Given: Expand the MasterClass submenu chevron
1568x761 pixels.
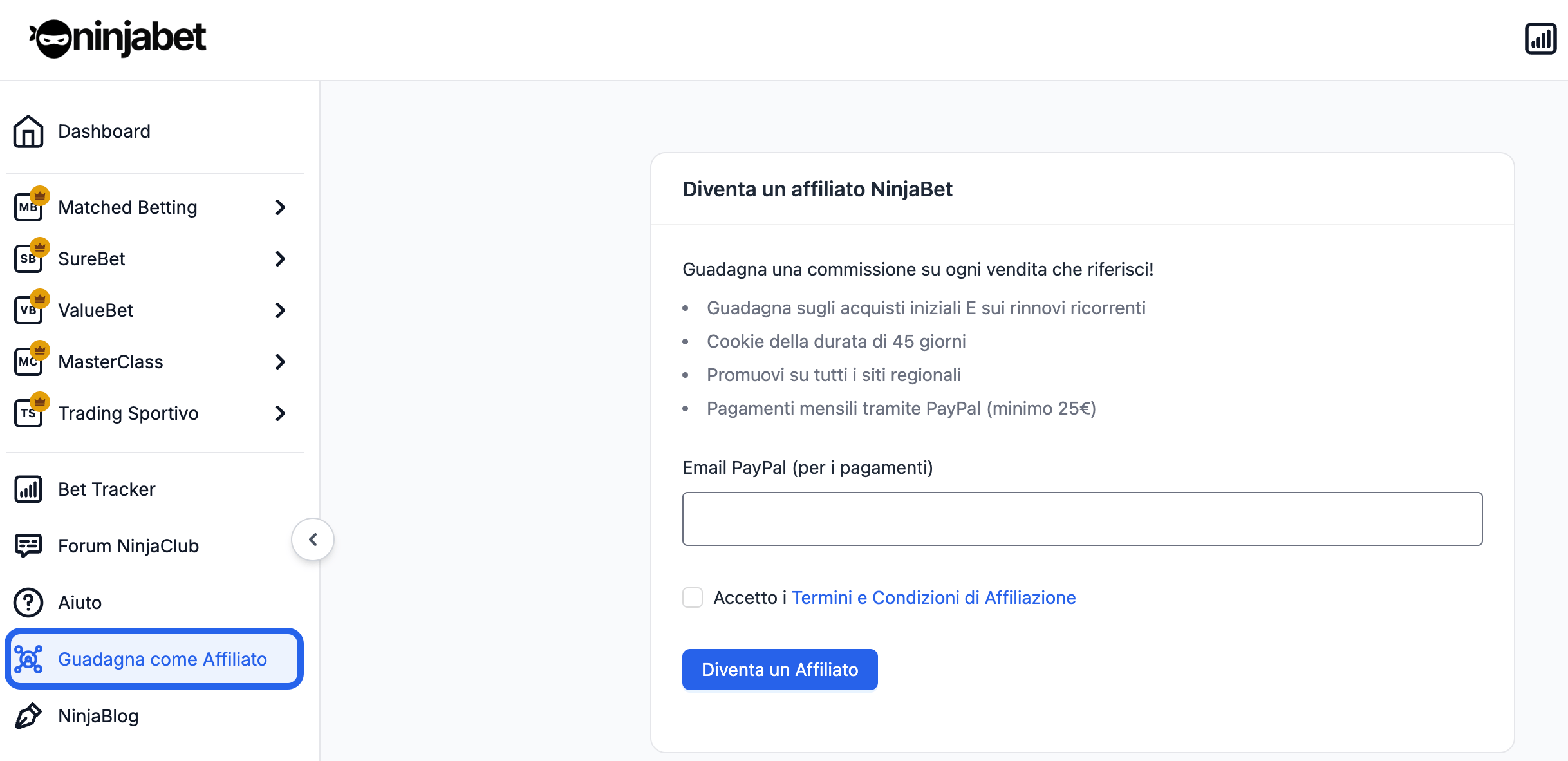Looking at the screenshot, I should (x=280, y=362).
